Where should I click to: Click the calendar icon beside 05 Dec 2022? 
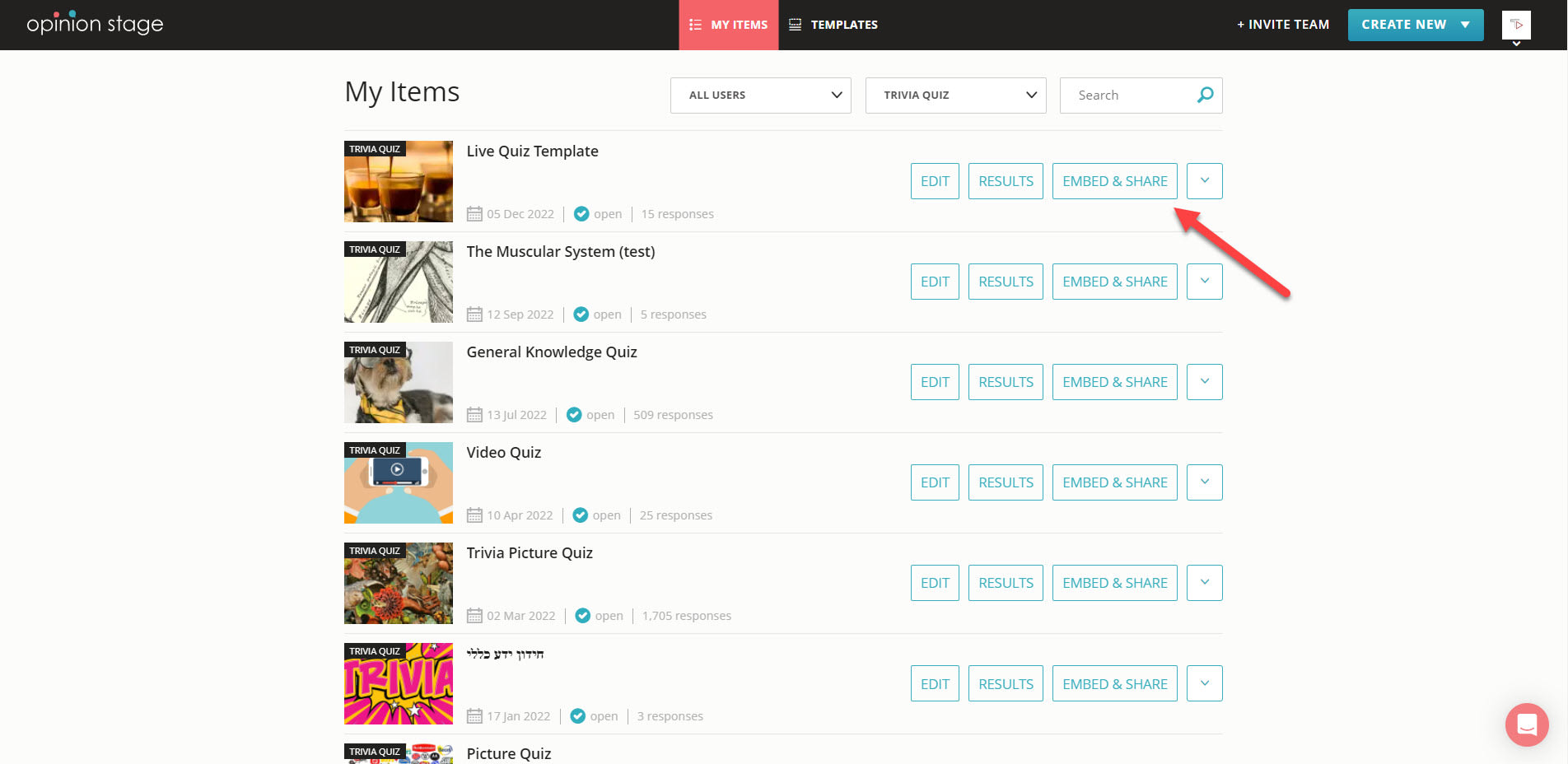474,213
